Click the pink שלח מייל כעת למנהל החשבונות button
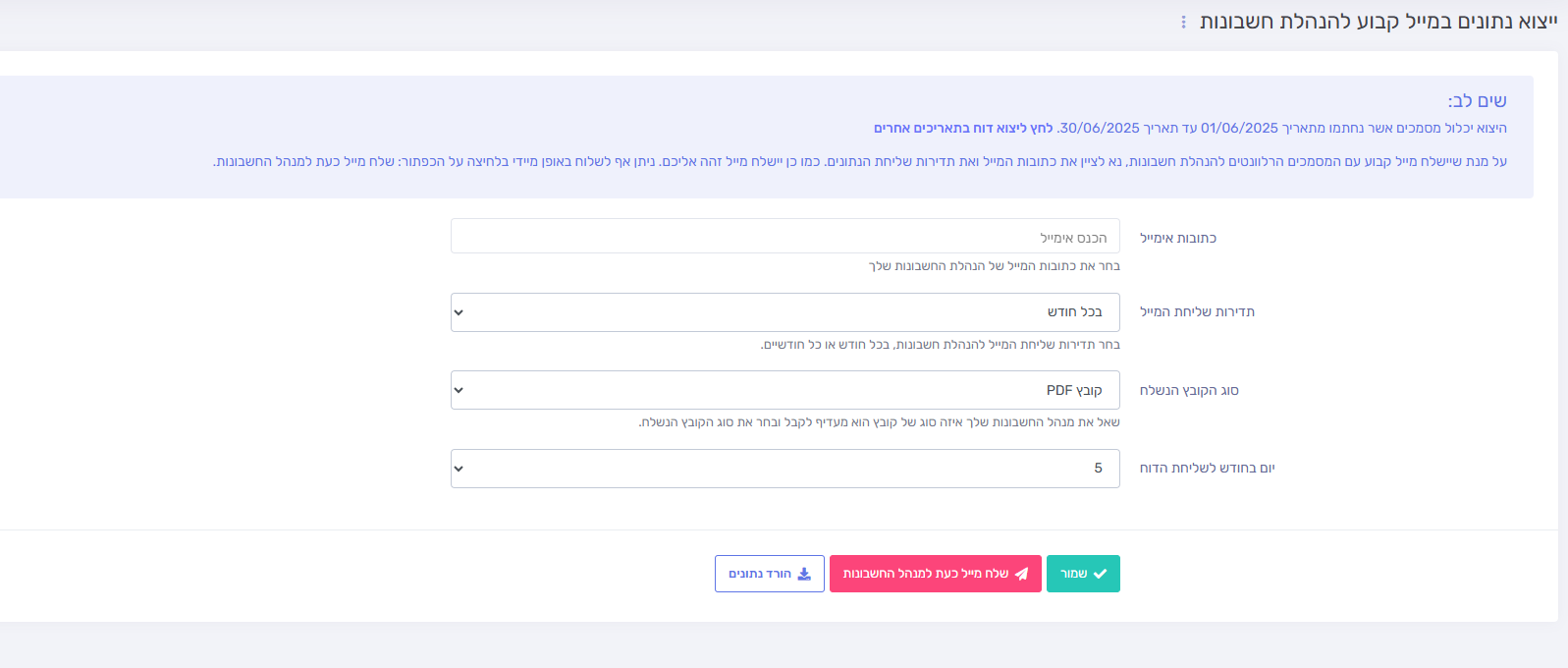This screenshot has width=1568, height=668. (936, 574)
